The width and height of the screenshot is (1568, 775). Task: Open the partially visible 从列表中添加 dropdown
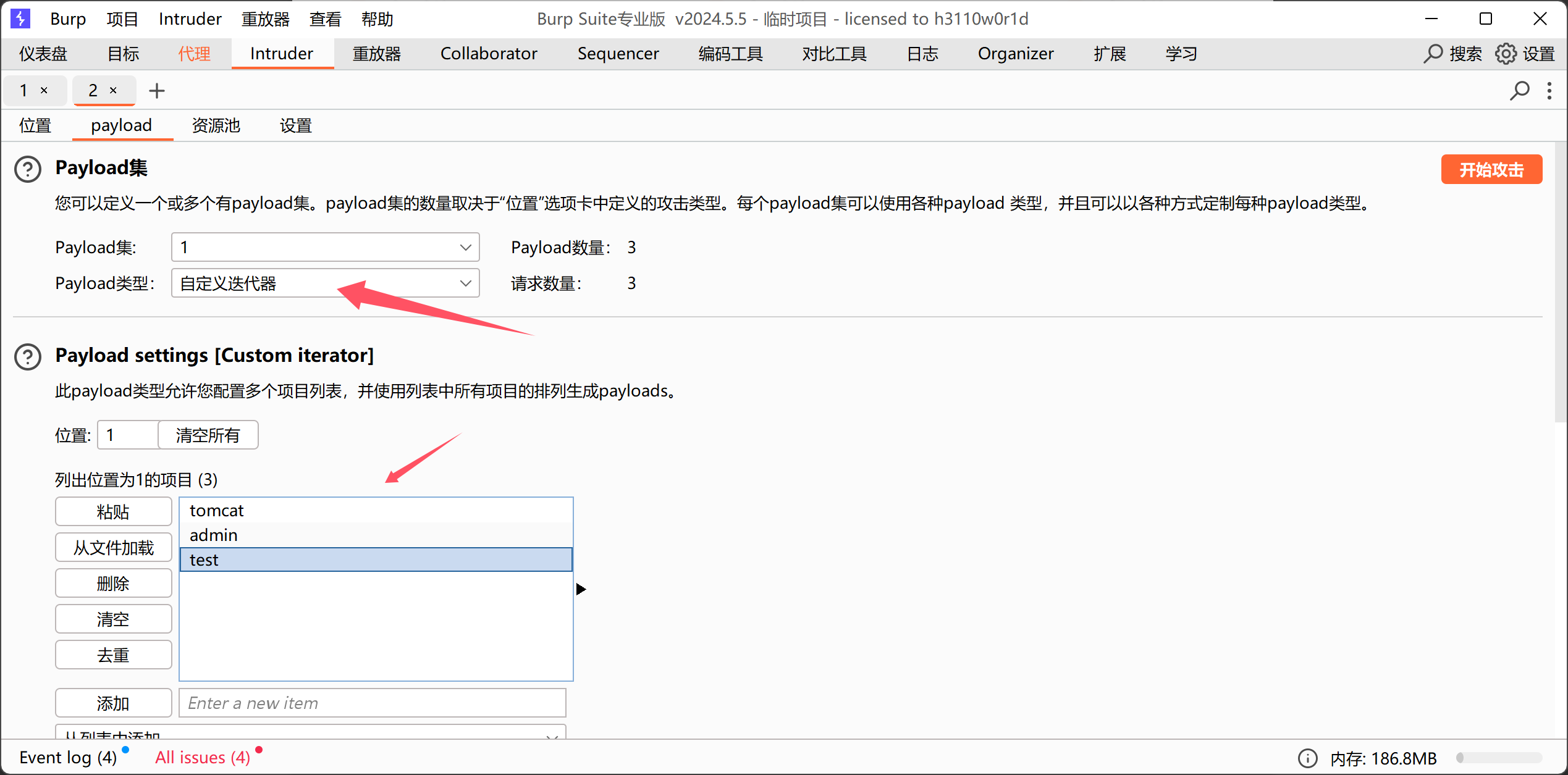pos(311,732)
